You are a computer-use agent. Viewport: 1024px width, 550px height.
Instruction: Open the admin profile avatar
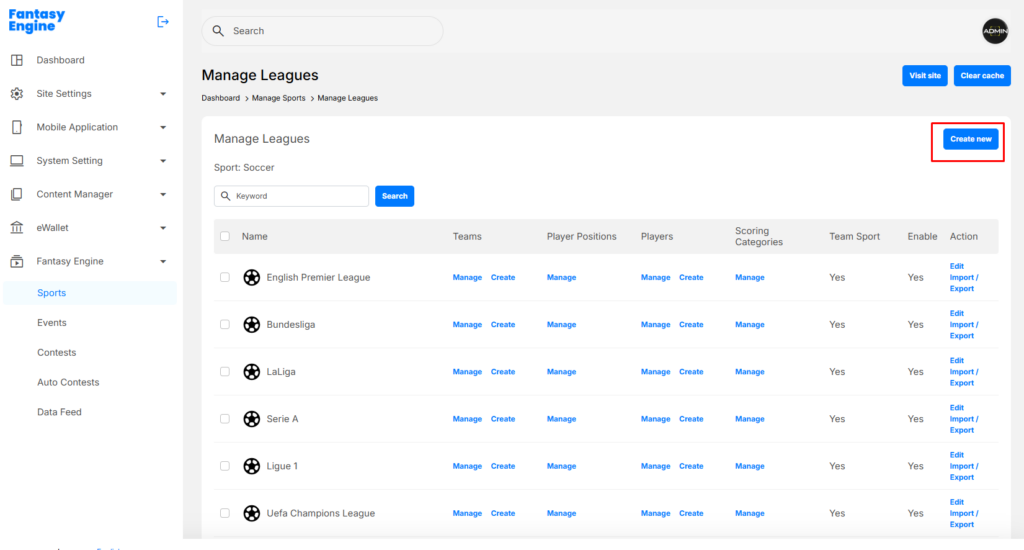click(x=995, y=31)
